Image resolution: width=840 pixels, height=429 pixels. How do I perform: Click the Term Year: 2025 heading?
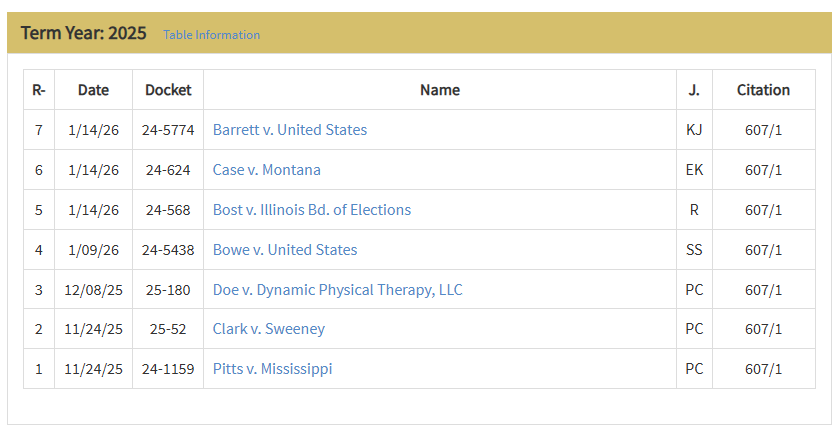pyautogui.click(x=83, y=33)
